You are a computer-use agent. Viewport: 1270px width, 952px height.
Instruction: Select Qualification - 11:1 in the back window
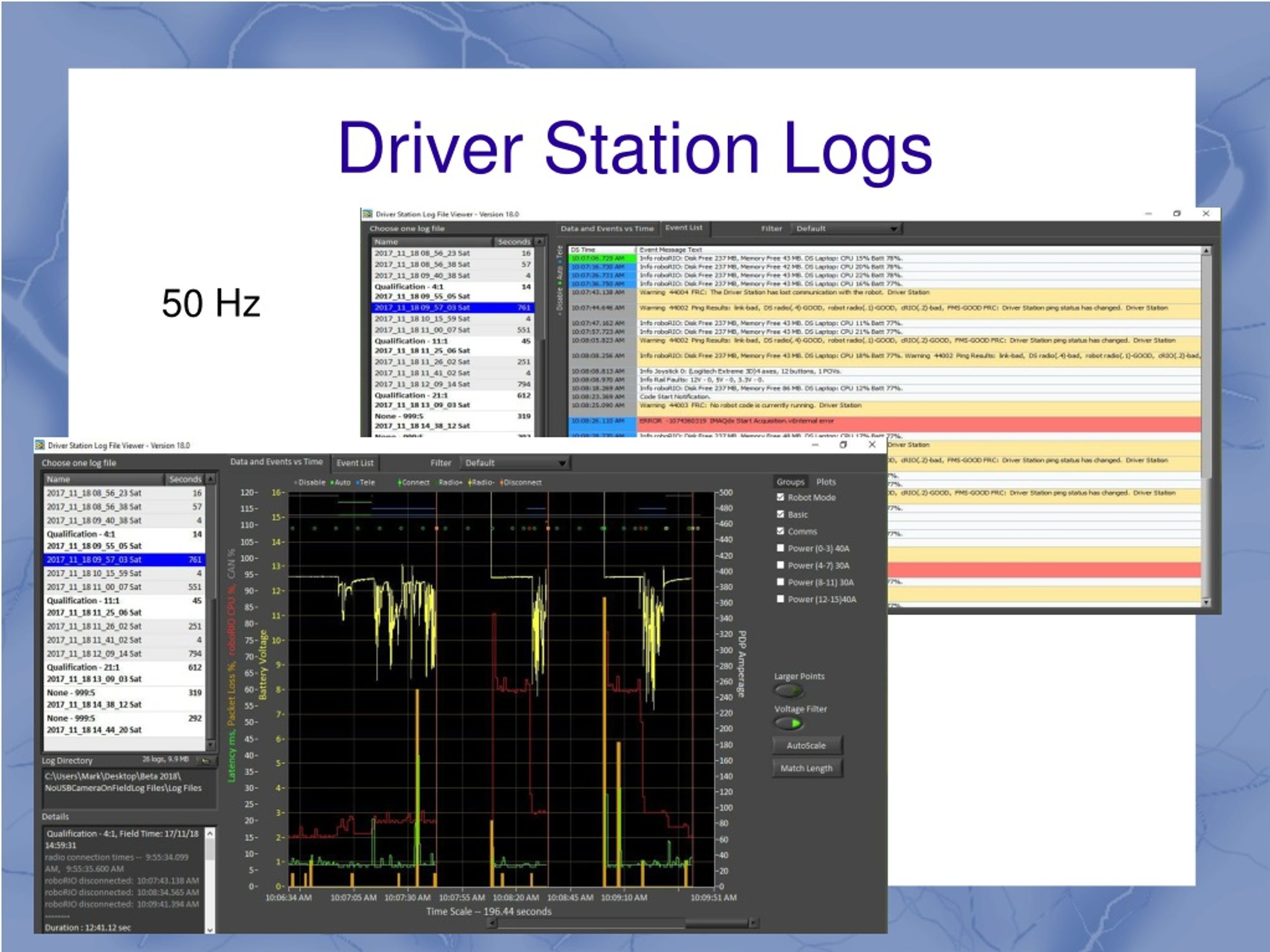click(x=453, y=346)
